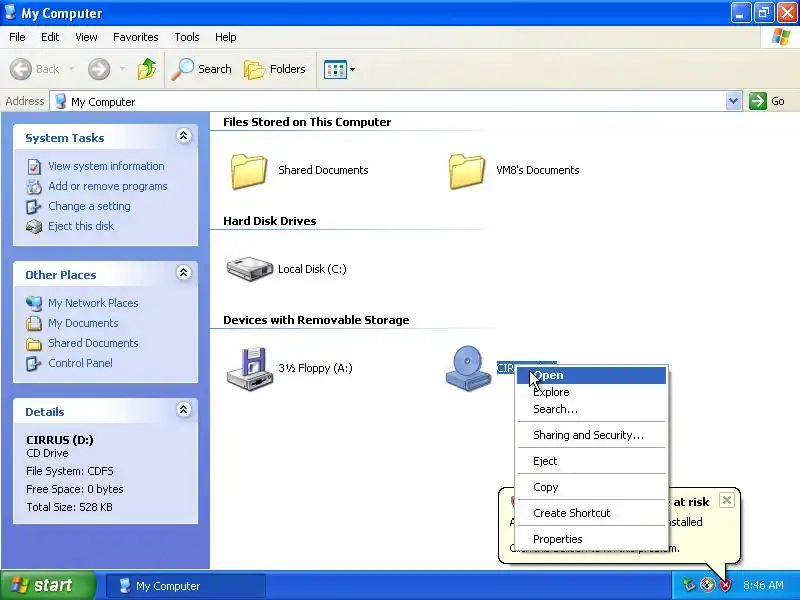
Task: Choose Open in context menu
Action: (x=591, y=375)
